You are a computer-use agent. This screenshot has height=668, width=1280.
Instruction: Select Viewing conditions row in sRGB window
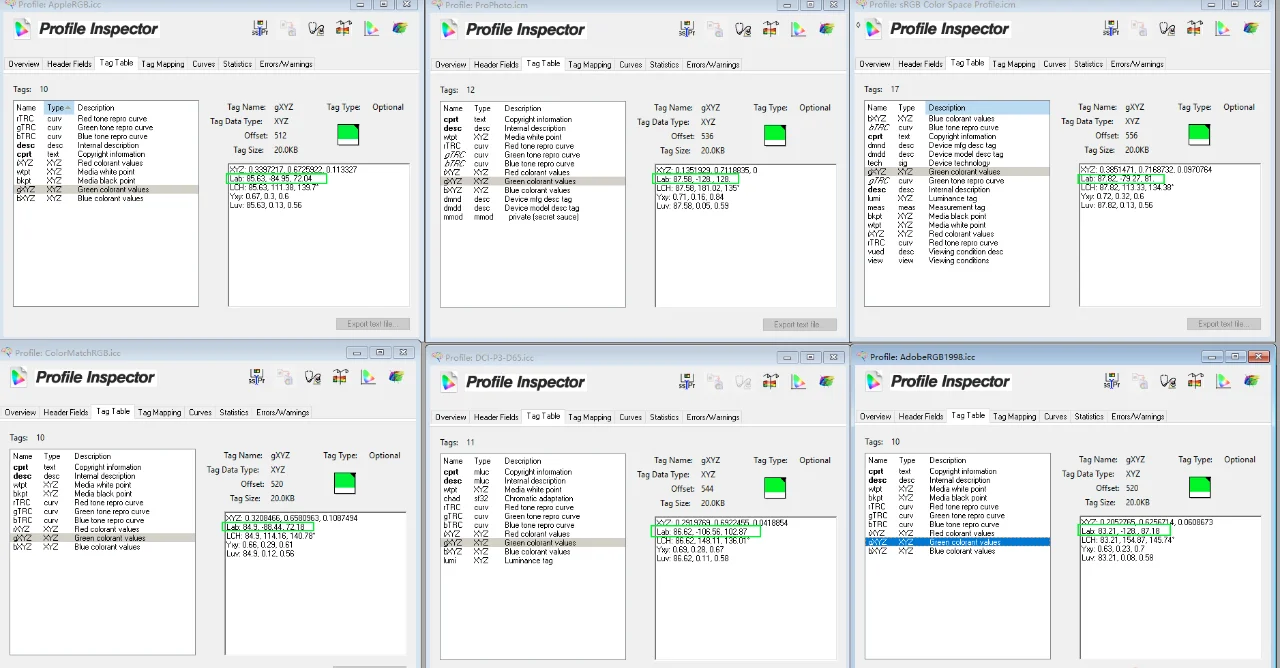click(957, 260)
